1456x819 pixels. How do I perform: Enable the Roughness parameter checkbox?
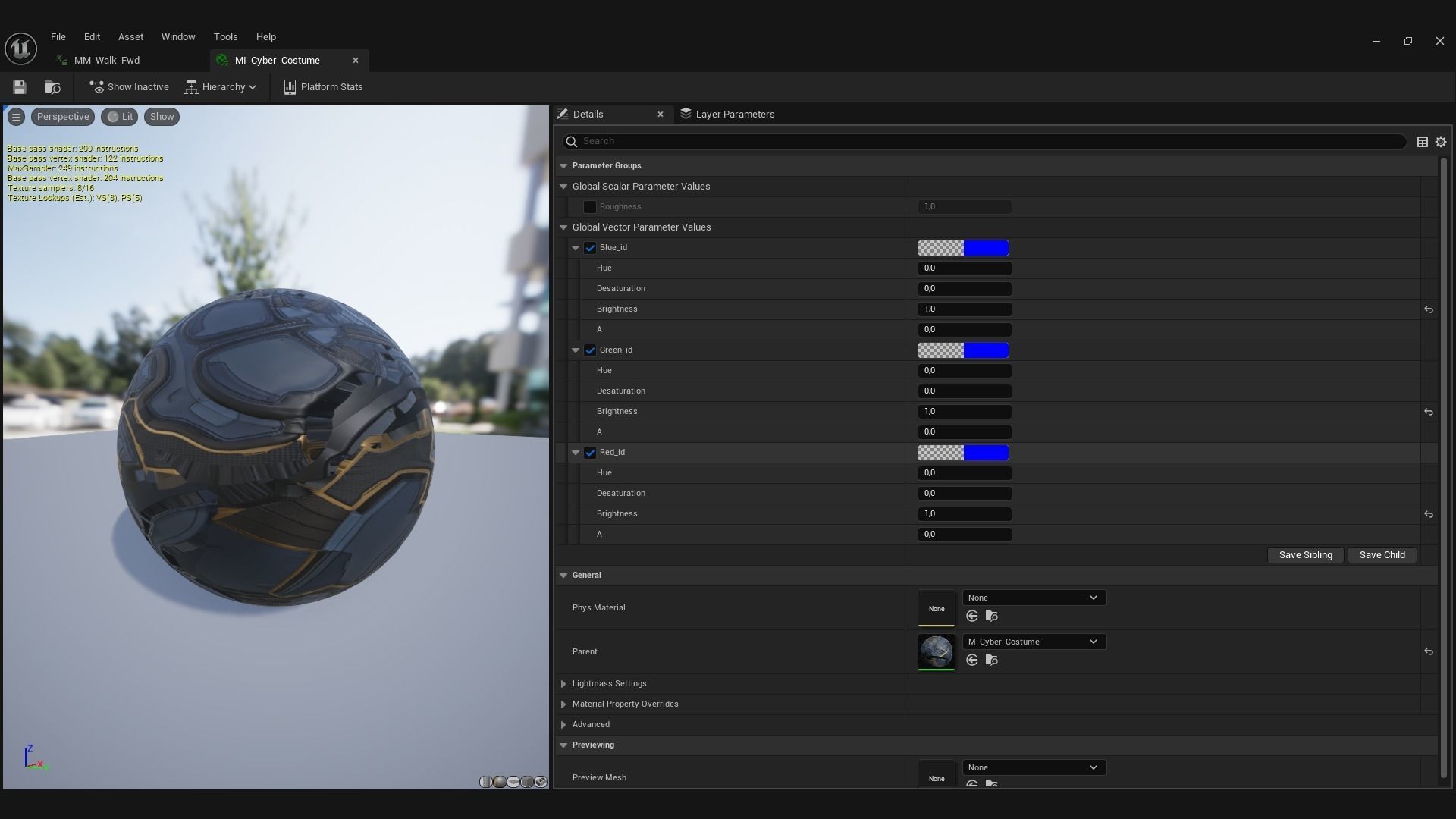(x=590, y=207)
